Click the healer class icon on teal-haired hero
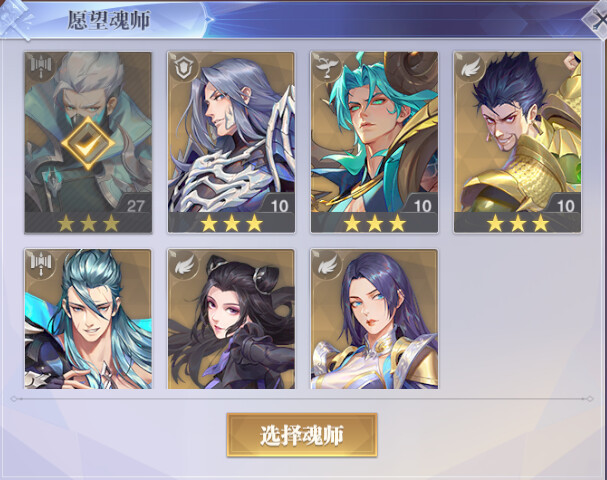The height and width of the screenshot is (480, 607). [x=326, y=67]
